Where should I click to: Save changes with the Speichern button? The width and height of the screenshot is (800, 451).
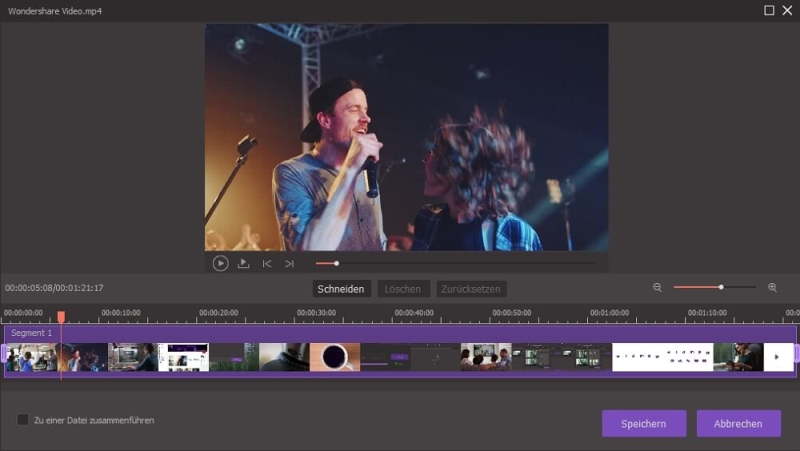643,423
